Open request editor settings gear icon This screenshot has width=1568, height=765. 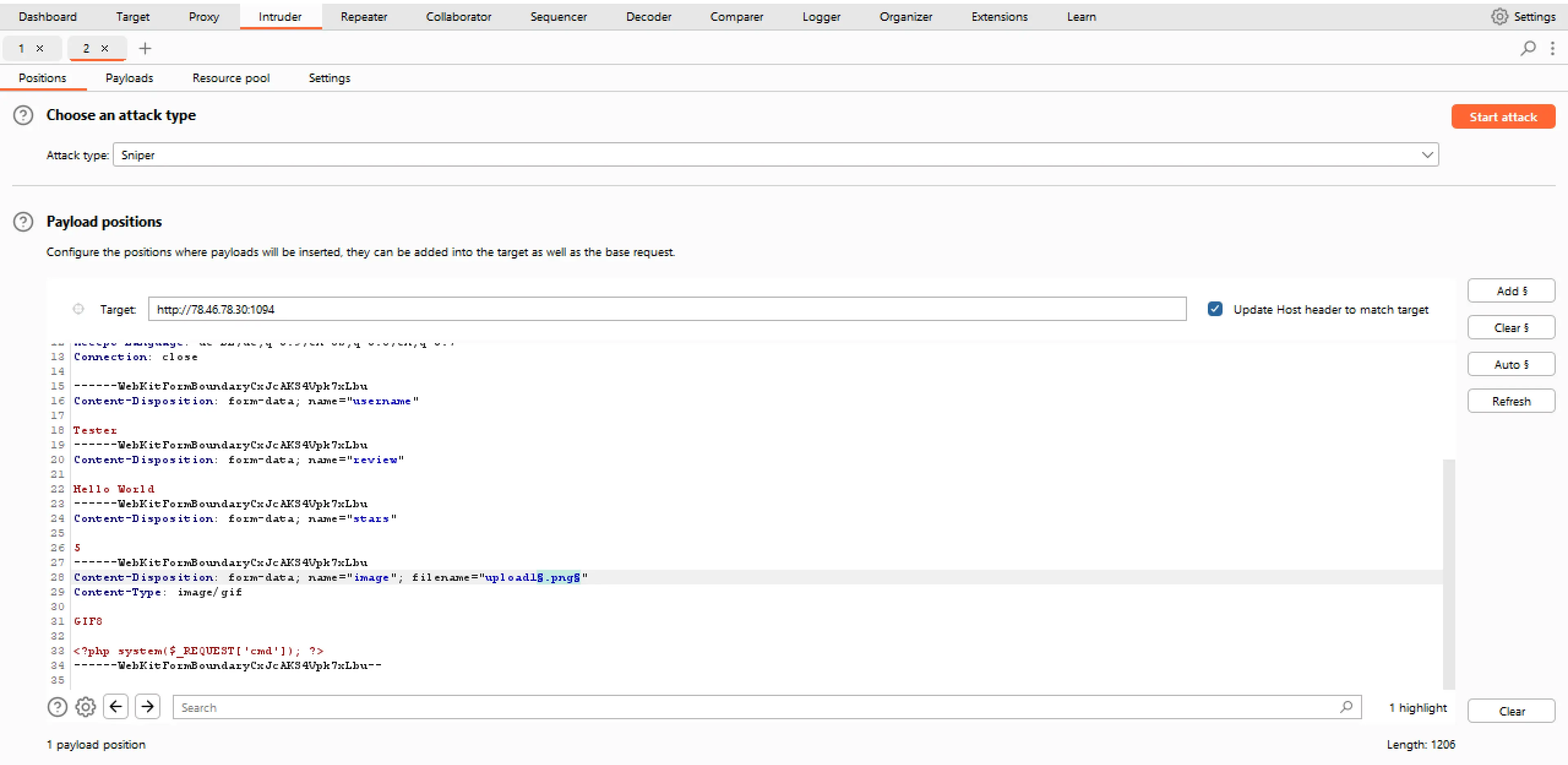pos(85,707)
